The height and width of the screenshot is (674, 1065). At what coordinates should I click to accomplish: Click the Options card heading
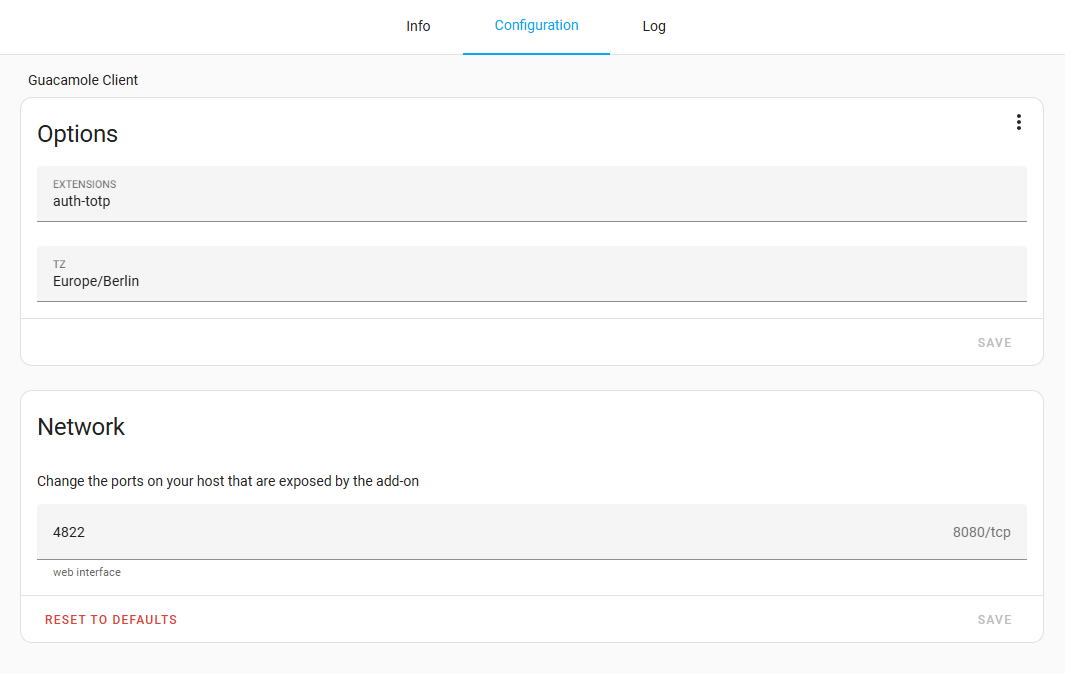click(78, 134)
